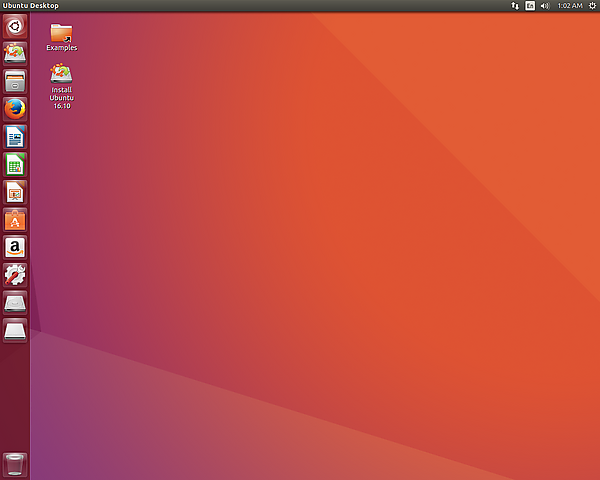Start LibreOffice Impress
This screenshot has width=600, height=480.
(x=15, y=192)
